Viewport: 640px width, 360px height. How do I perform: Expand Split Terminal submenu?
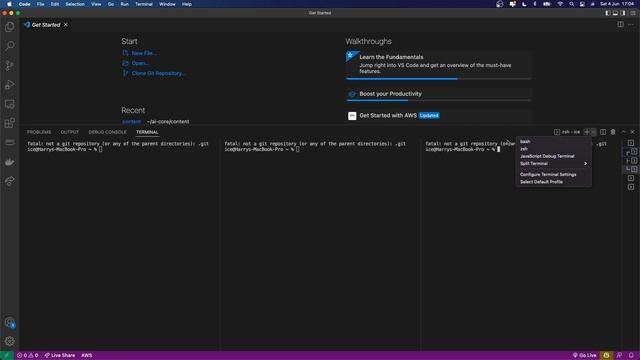pos(553,164)
